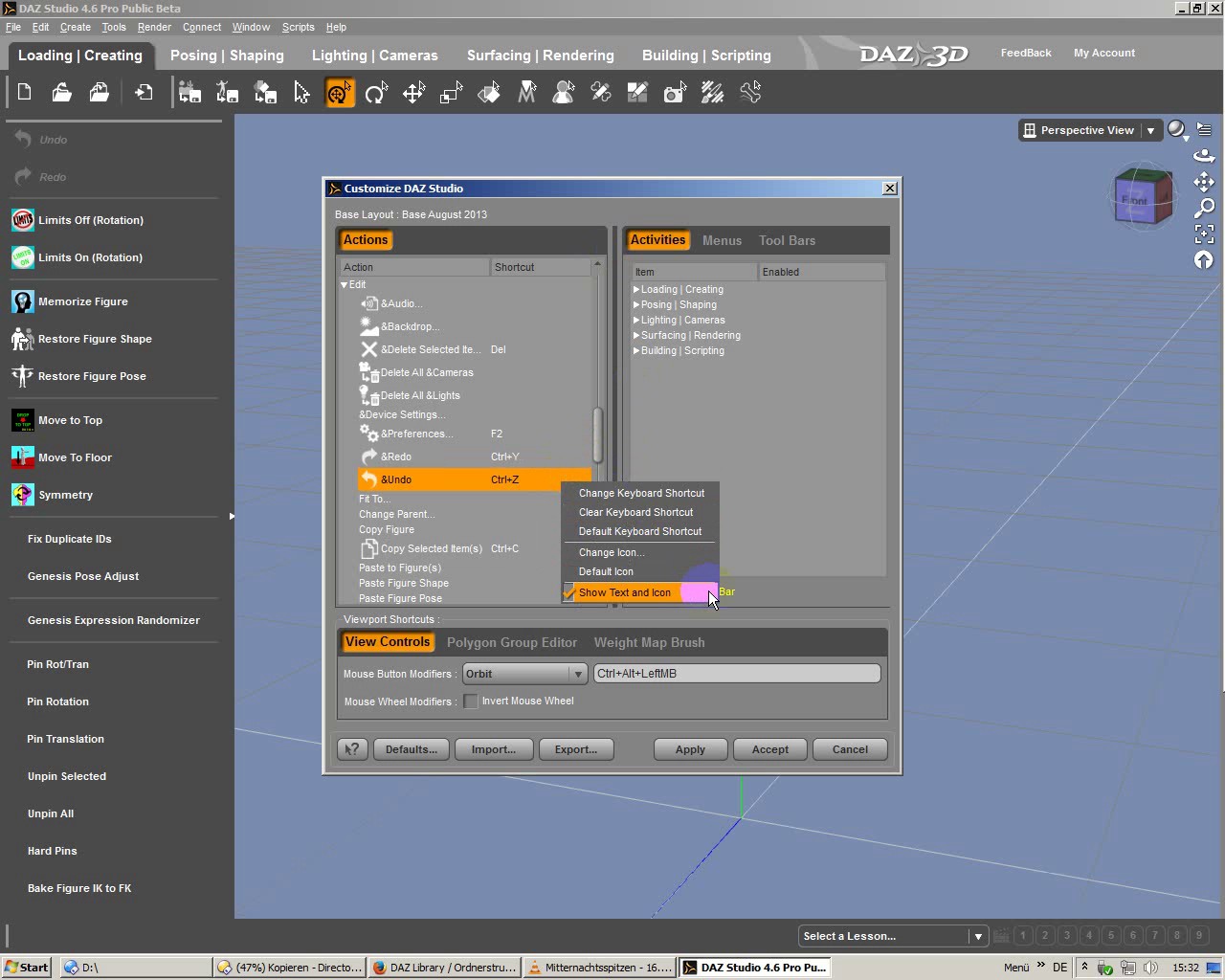Select the Rotate tool in toolbar
The image size is (1225, 980).
376,93
